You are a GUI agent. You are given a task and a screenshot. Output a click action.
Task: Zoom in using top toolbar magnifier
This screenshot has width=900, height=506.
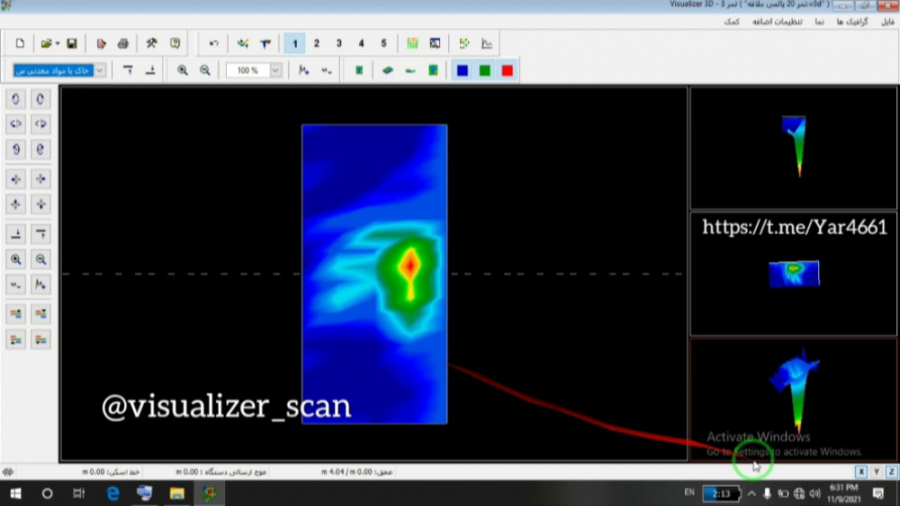[182, 70]
